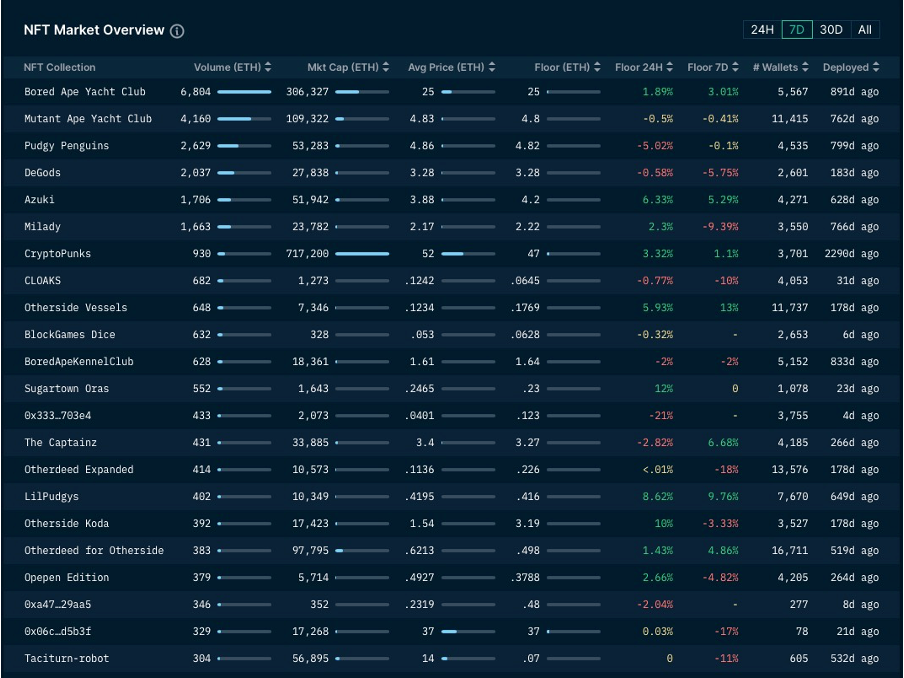The height and width of the screenshot is (678, 904).
Task: Open the Mutant Ape Yacht Club collection
Action: click(x=88, y=119)
